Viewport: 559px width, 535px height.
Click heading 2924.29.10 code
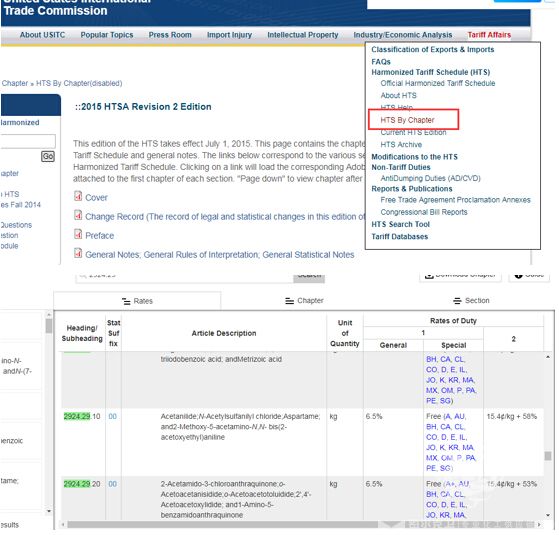coord(82,417)
